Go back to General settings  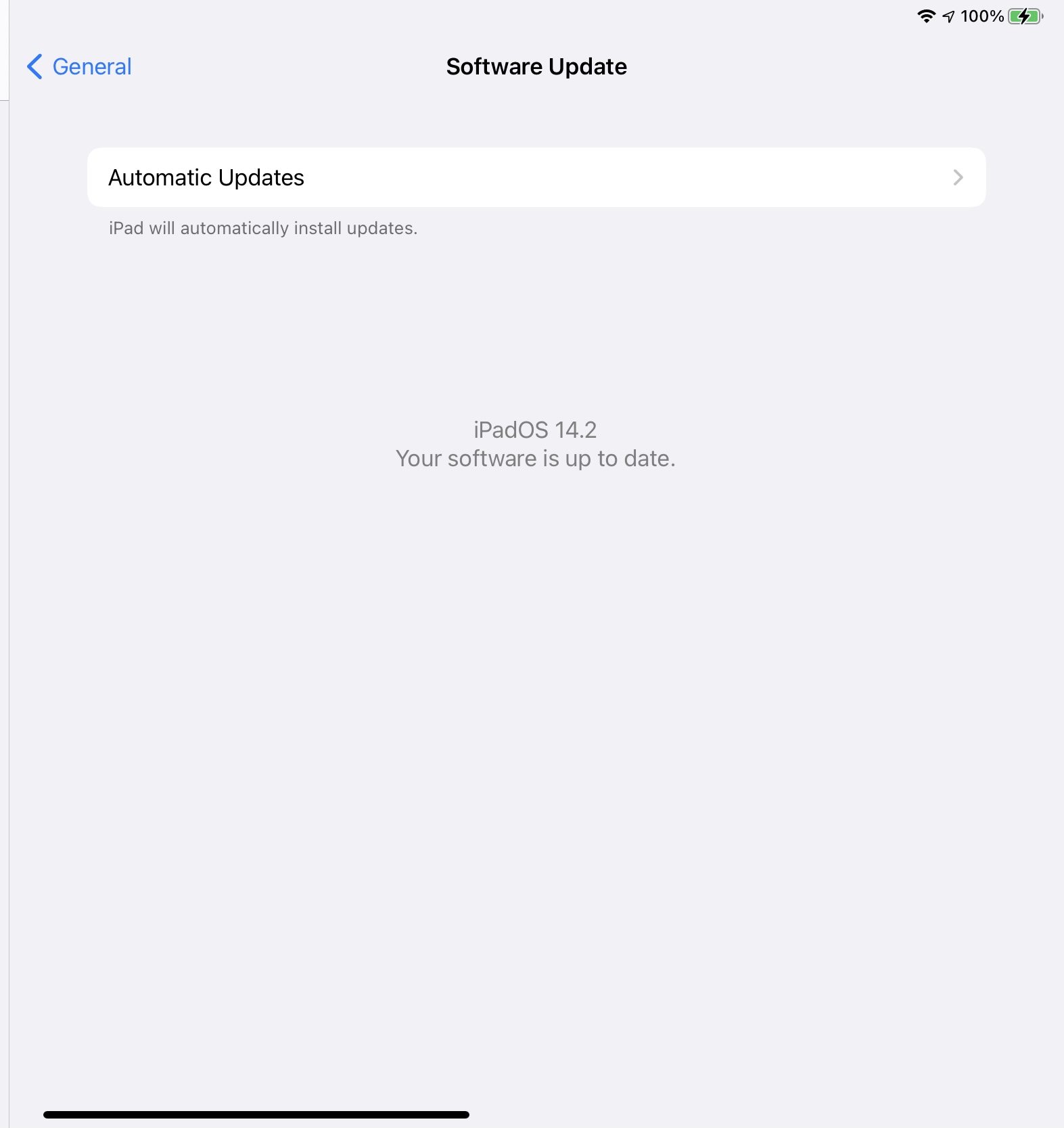pyautogui.click(x=79, y=66)
